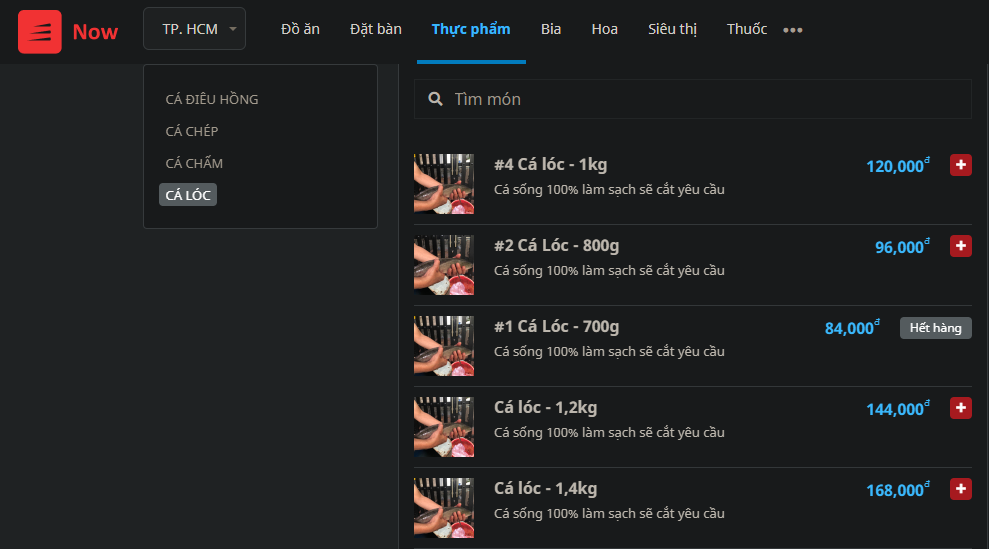The width and height of the screenshot is (989, 549).
Task: Click the description under #4 Cá lóc - 1kg
Action: click(x=609, y=189)
